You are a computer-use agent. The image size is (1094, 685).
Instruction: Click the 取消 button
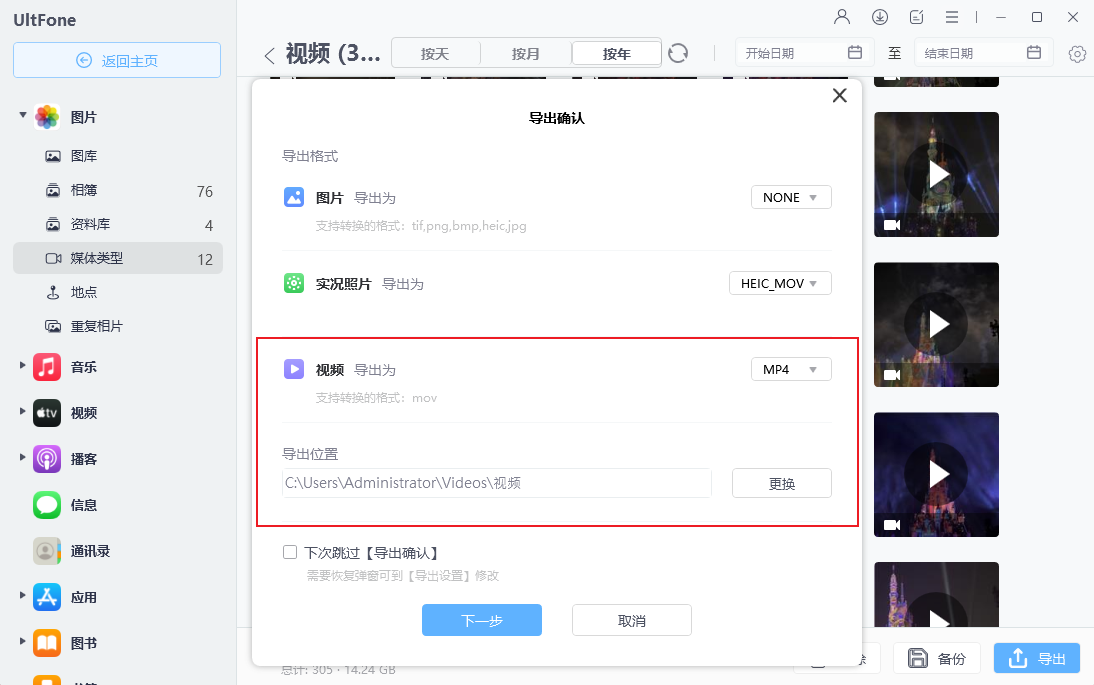click(x=632, y=620)
